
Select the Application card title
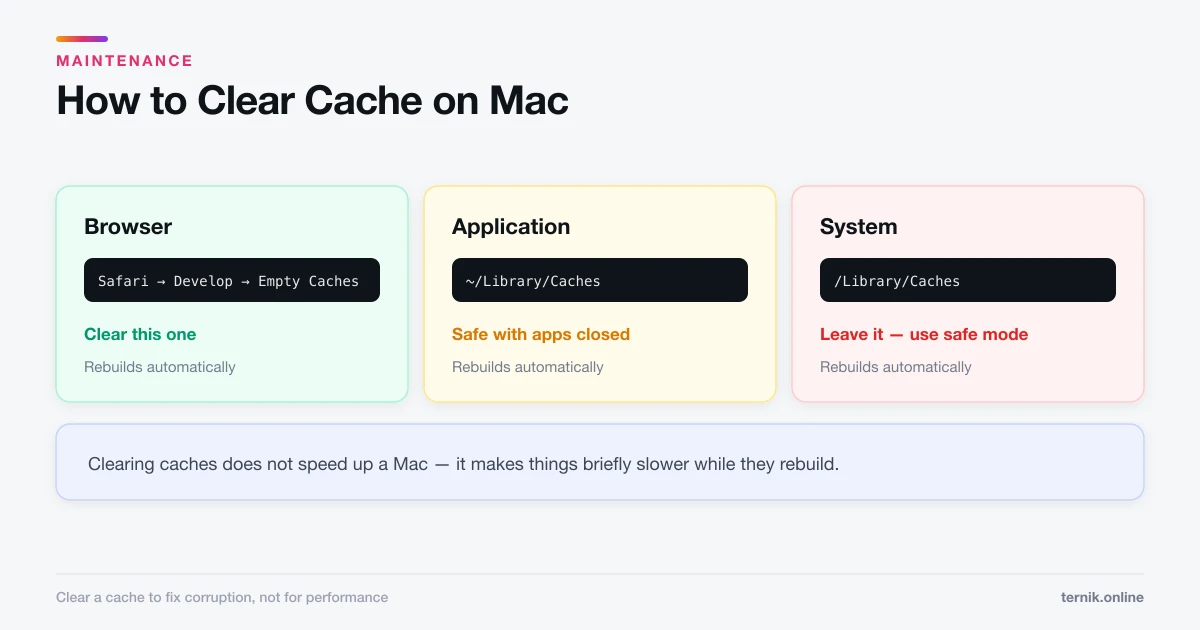(x=511, y=227)
